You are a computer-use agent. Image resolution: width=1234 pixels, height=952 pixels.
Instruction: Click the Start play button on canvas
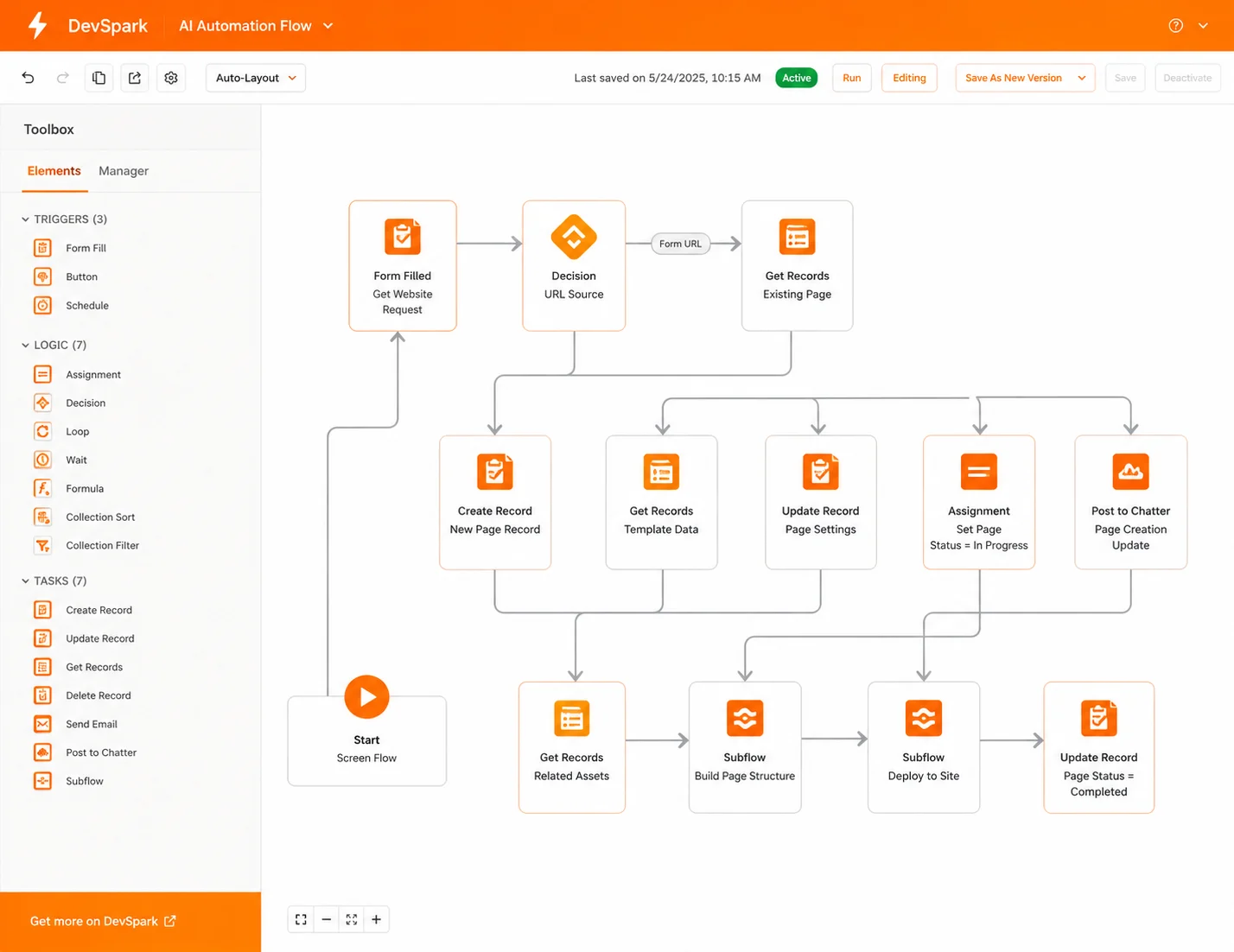366,697
